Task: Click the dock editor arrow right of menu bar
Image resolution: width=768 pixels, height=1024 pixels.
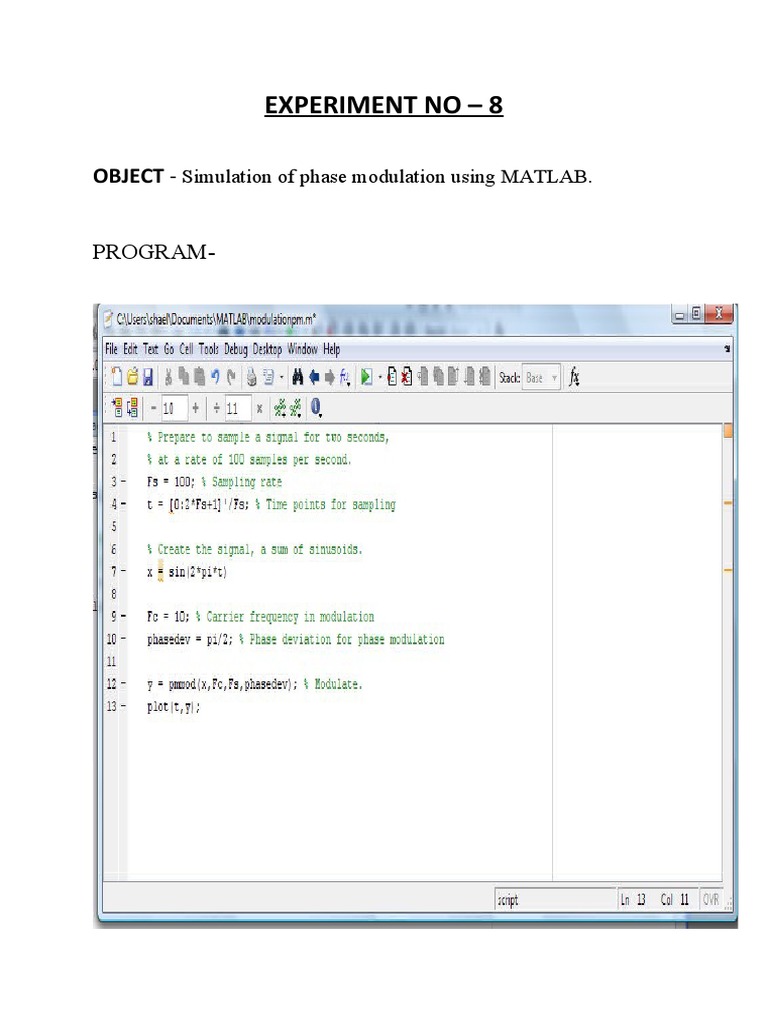Action: (727, 349)
